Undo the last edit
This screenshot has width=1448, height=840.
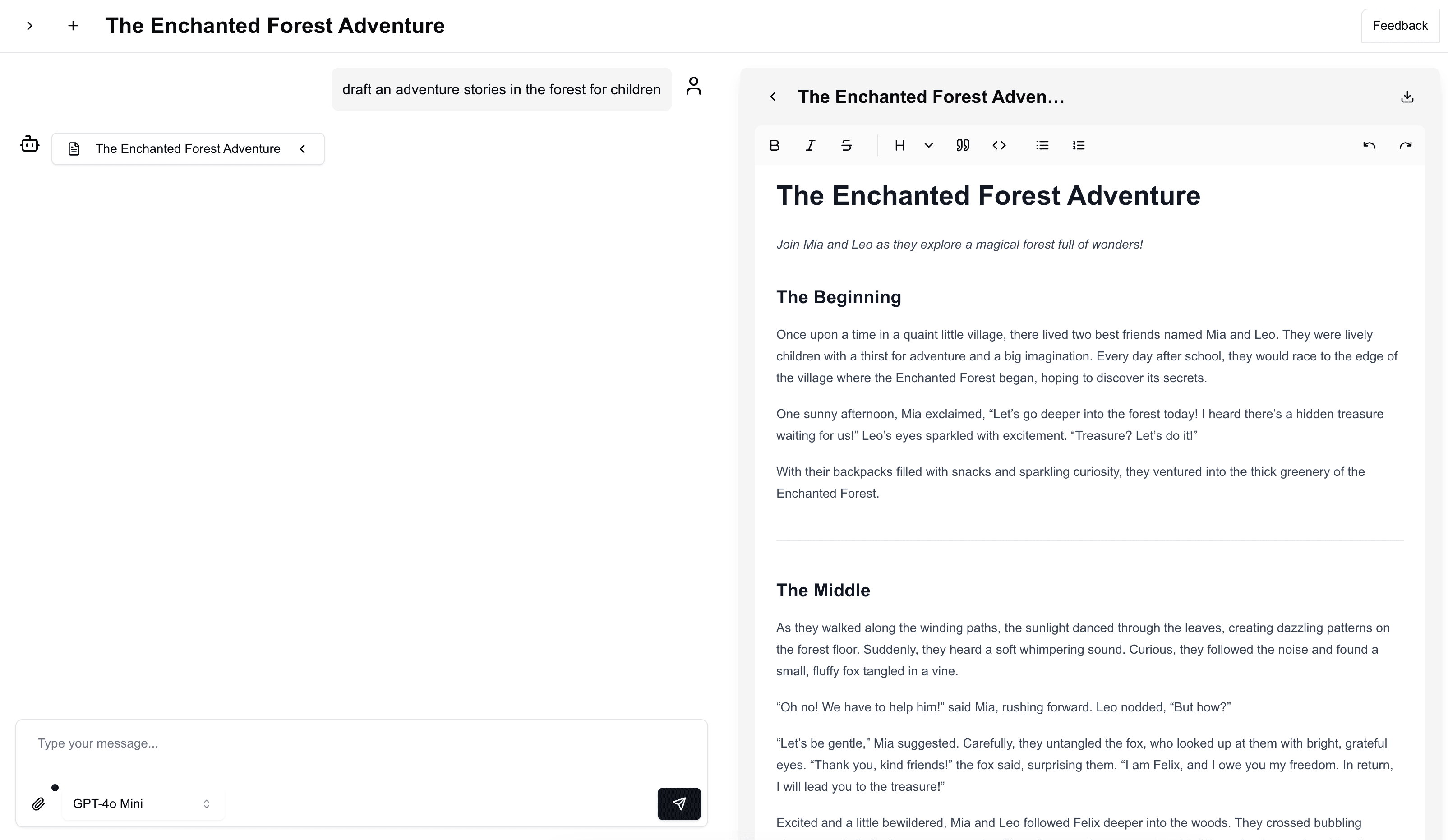[x=1369, y=145]
